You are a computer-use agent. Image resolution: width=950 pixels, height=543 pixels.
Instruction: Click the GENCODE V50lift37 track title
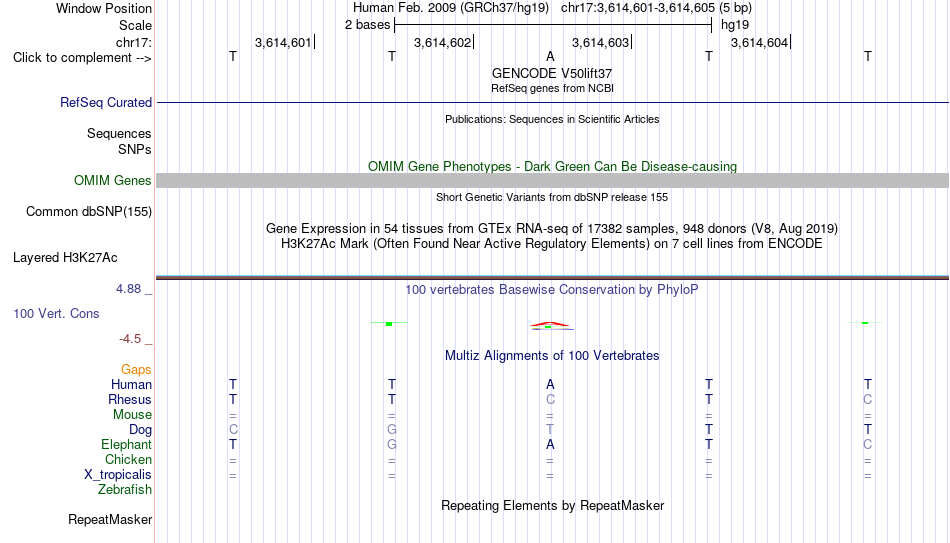point(552,73)
